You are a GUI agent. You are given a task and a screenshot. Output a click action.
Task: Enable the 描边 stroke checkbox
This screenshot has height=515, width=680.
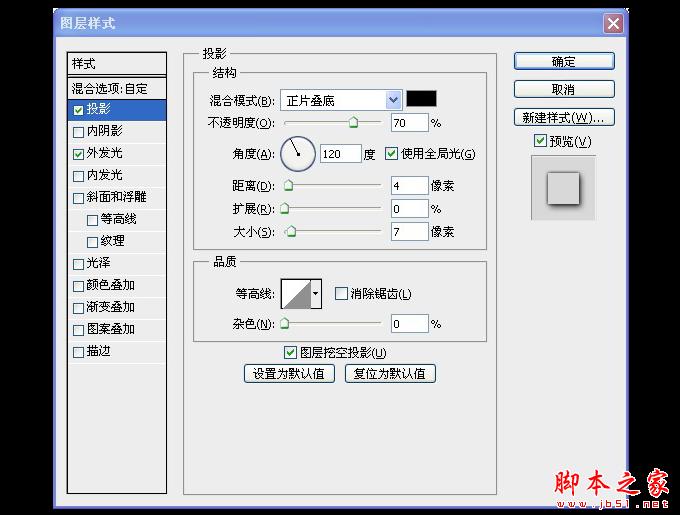coord(78,352)
